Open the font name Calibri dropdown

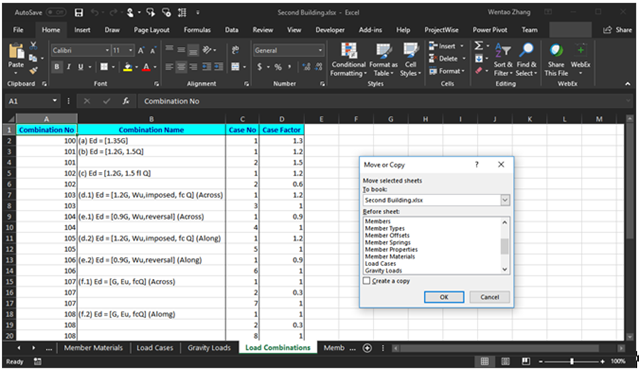click(x=107, y=51)
